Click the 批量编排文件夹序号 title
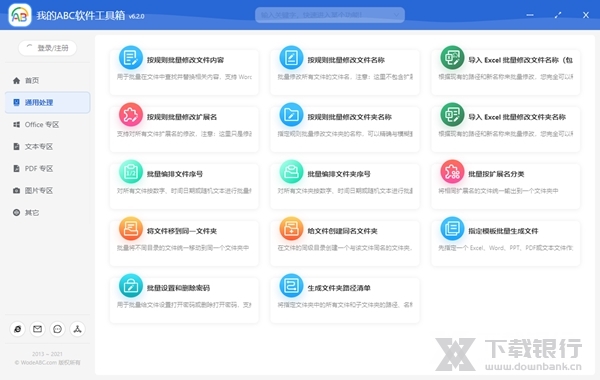The height and width of the screenshot is (380, 600). click(x=339, y=174)
